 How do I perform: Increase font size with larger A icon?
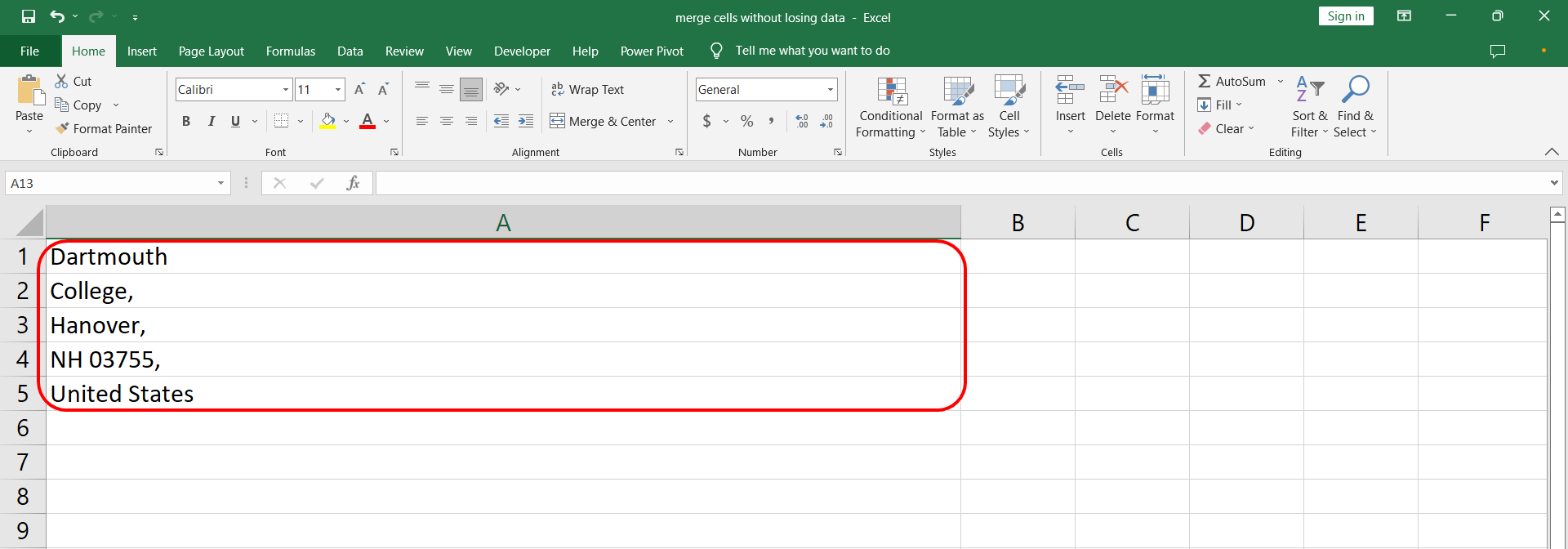[x=359, y=89]
